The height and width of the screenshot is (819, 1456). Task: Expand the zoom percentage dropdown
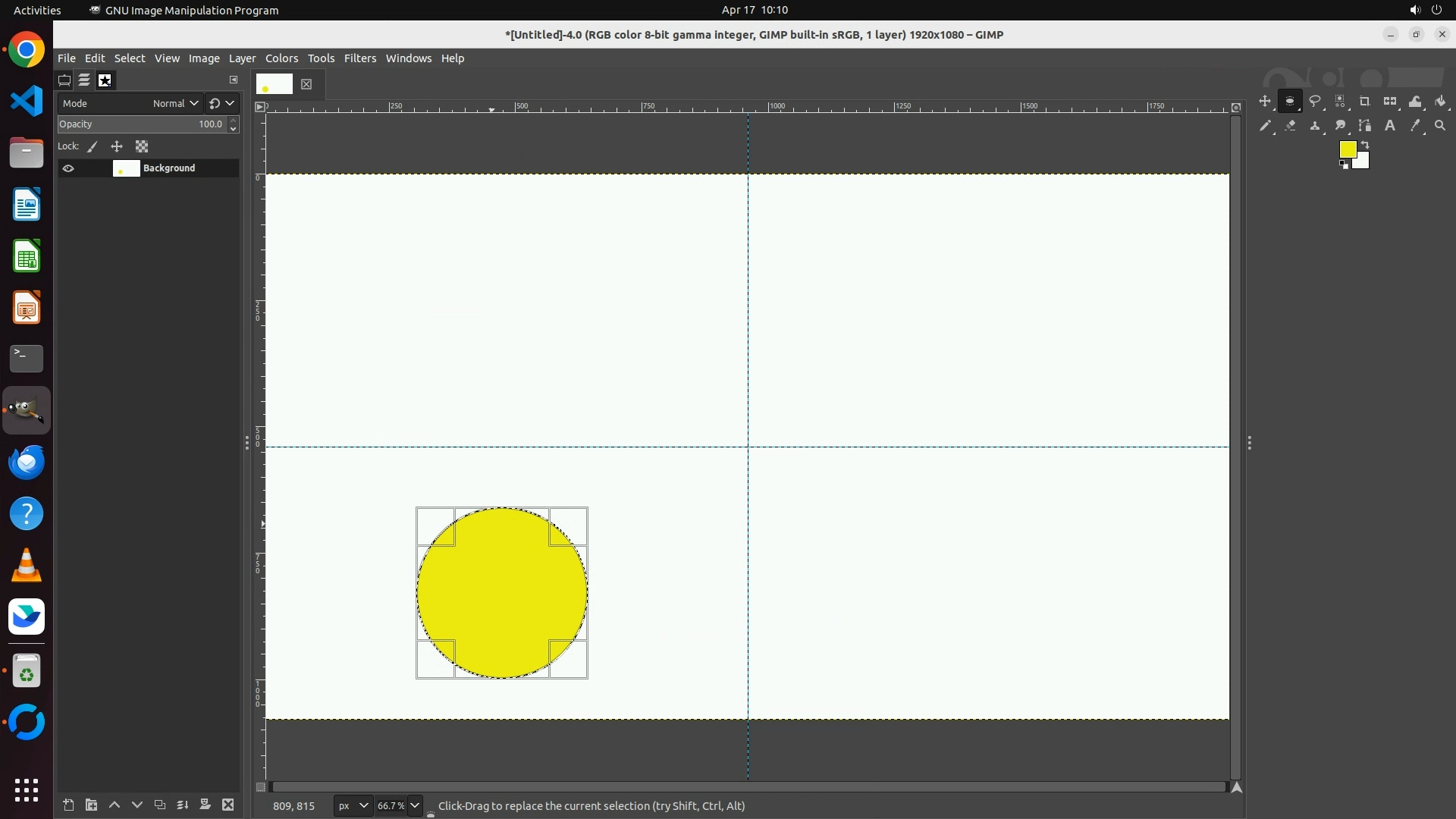pos(415,805)
